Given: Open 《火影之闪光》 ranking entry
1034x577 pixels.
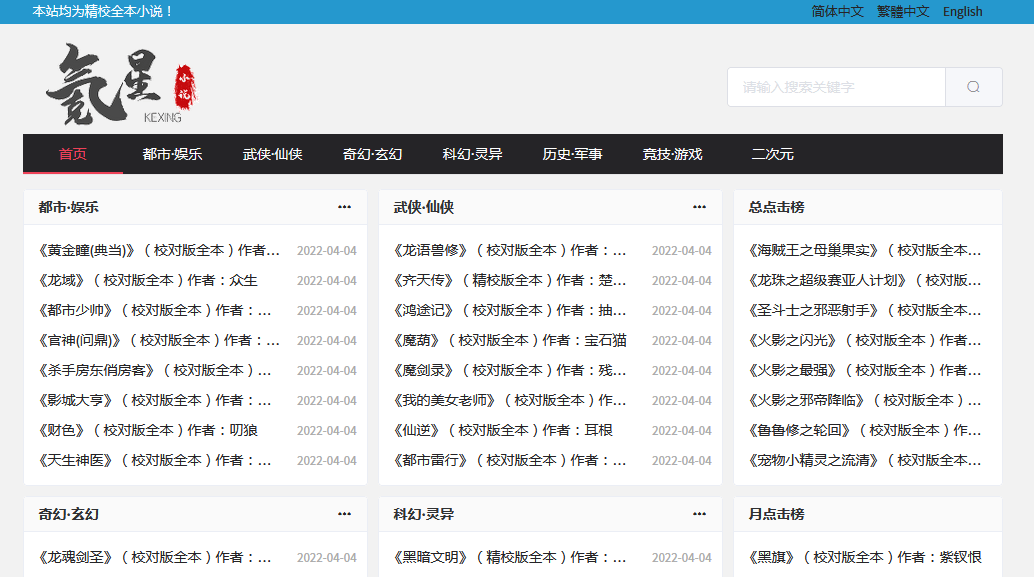Looking at the screenshot, I should point(865,340).
